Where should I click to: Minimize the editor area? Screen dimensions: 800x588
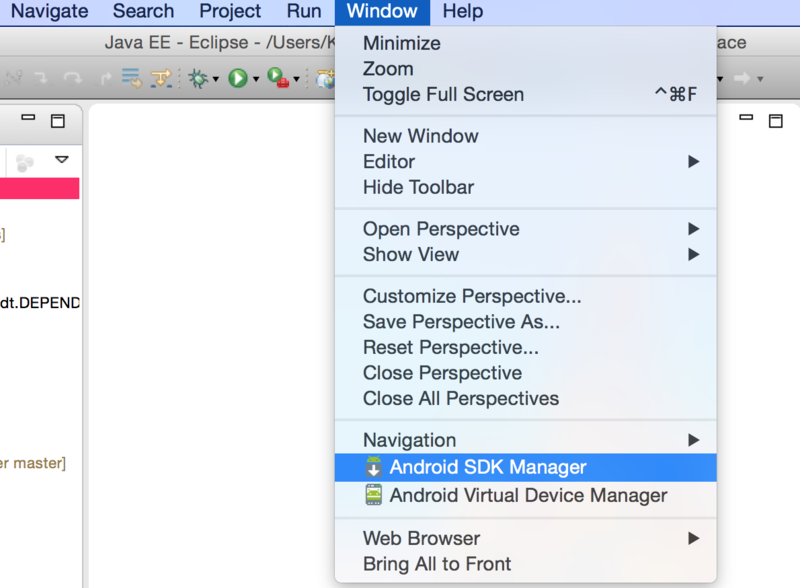(x=746, y=117)
